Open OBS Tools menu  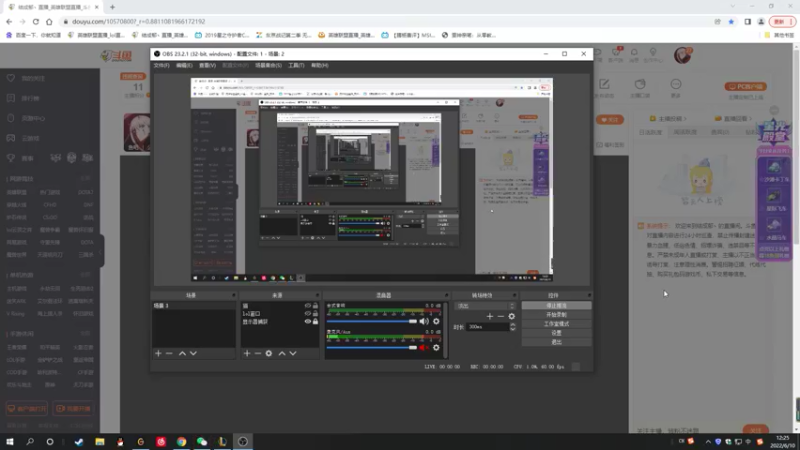[x=296, y=65]
